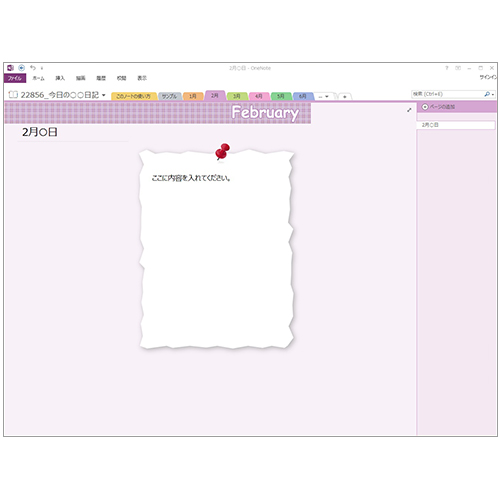Switch to the サンプル section tab
Viewport: 500px width, 500px height.
(x=170, y=96)
